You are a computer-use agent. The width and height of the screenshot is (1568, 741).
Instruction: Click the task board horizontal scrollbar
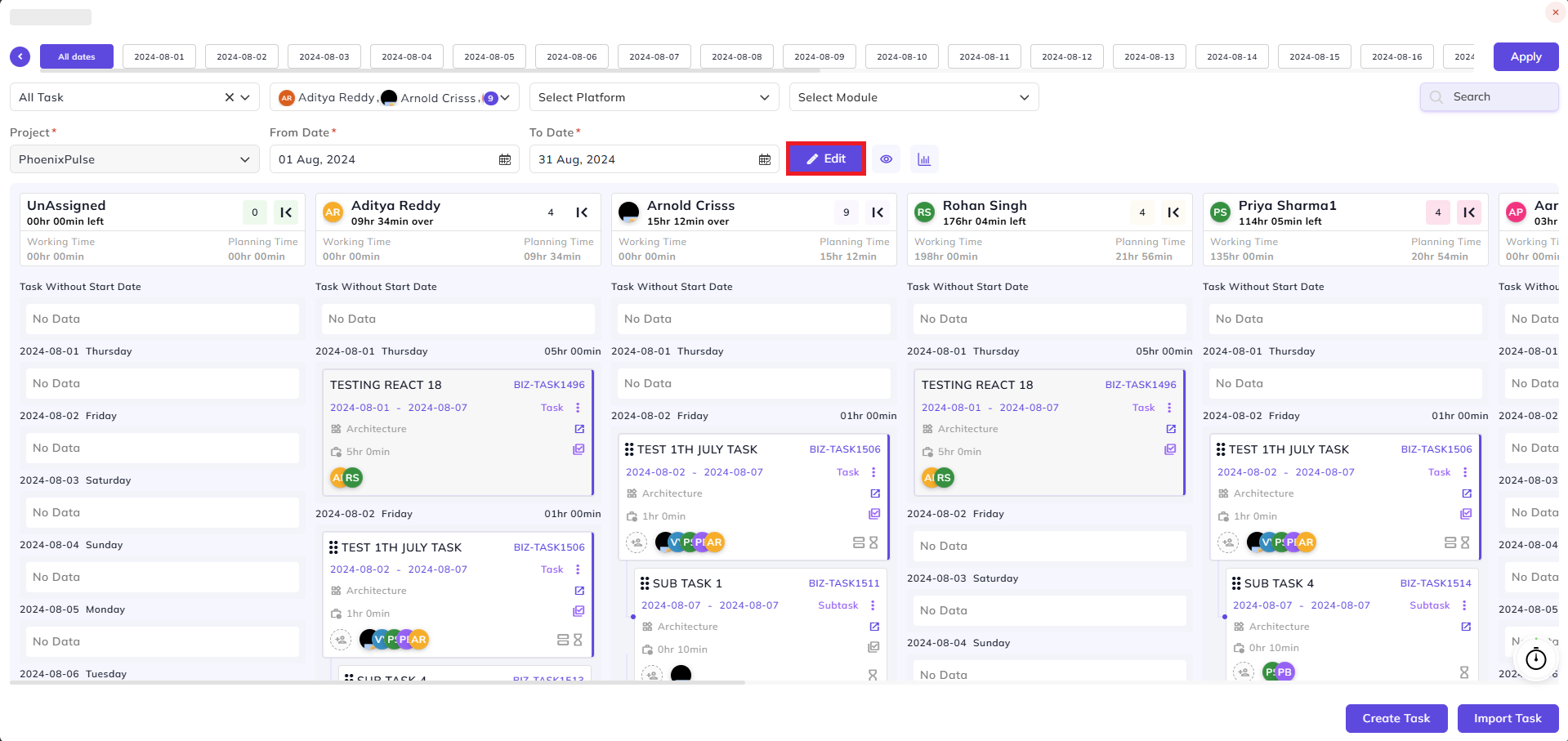(x=377, y=682)
